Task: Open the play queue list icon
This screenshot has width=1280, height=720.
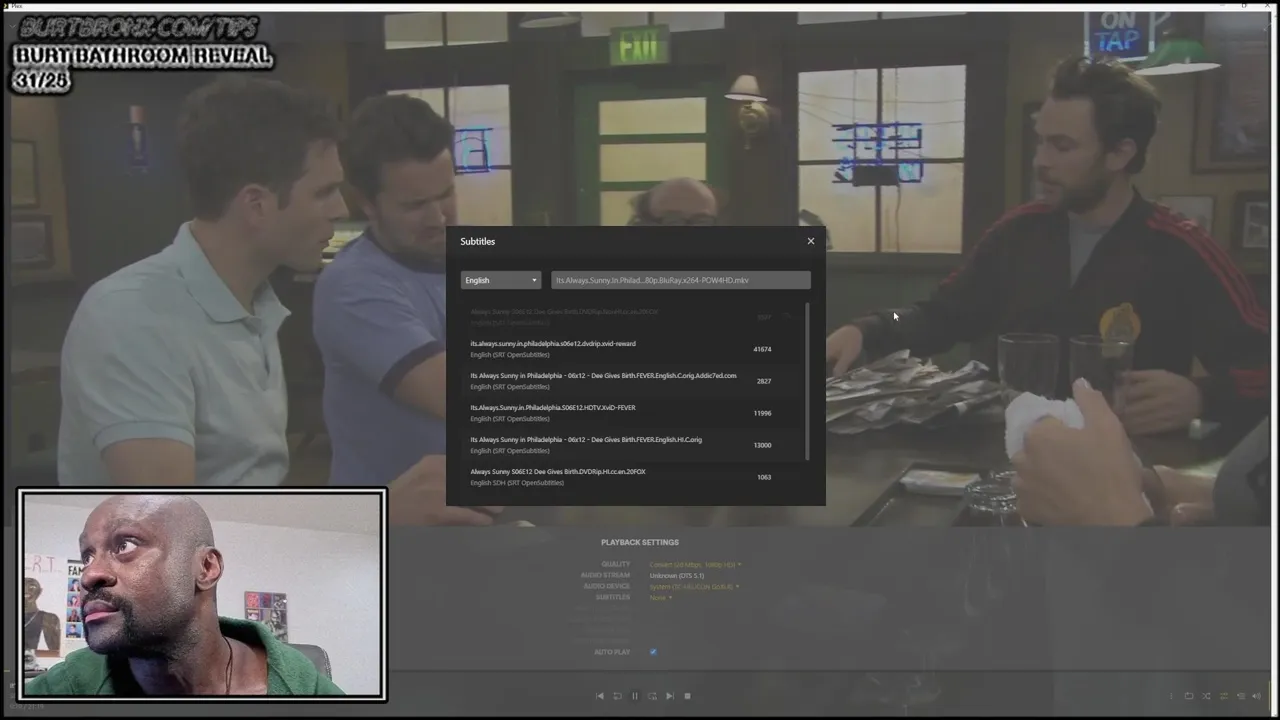Action: [x=1241, y=696]
